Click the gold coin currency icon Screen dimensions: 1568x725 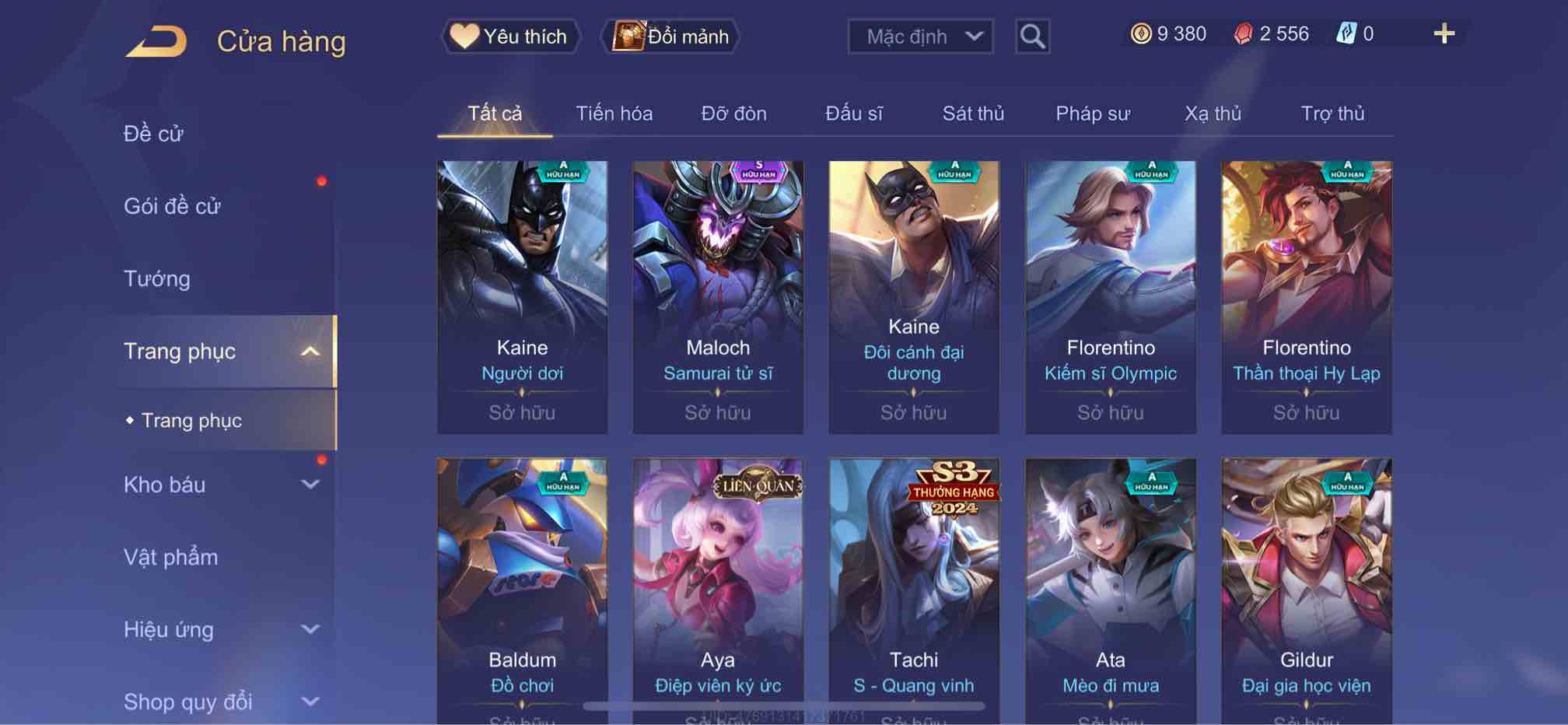pos(1140,33)
